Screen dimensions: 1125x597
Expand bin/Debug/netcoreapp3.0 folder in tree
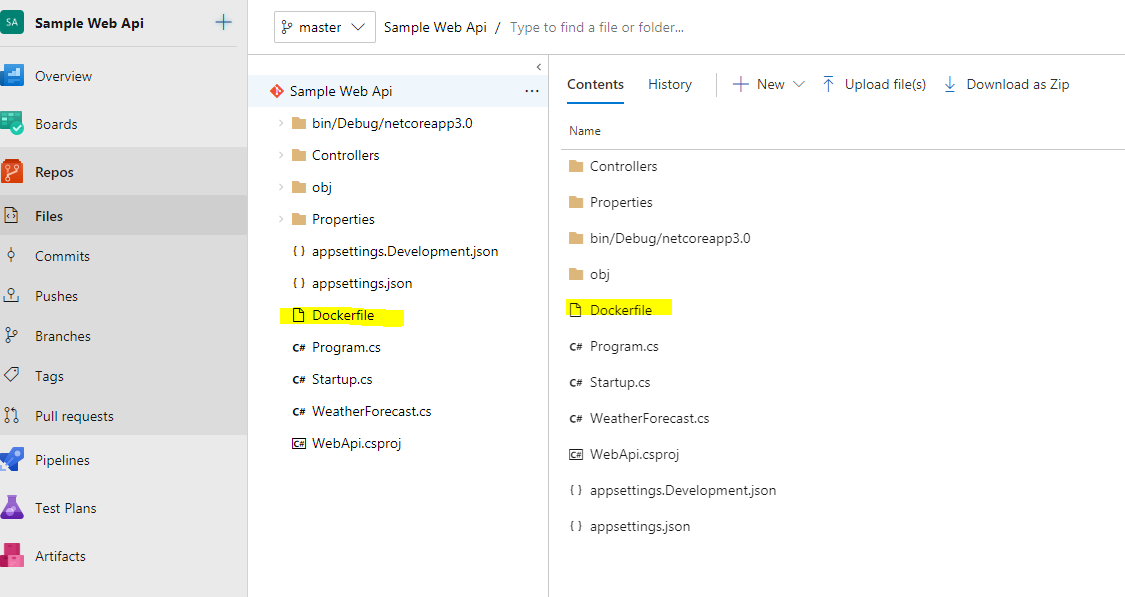coord(281,123)
